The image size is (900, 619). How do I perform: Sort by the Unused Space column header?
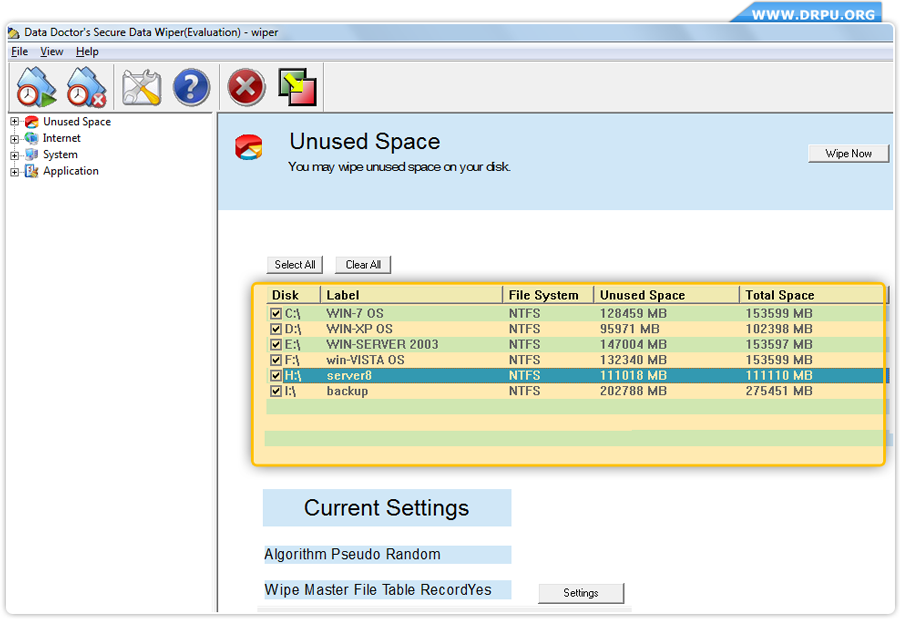tap(666, 295)
